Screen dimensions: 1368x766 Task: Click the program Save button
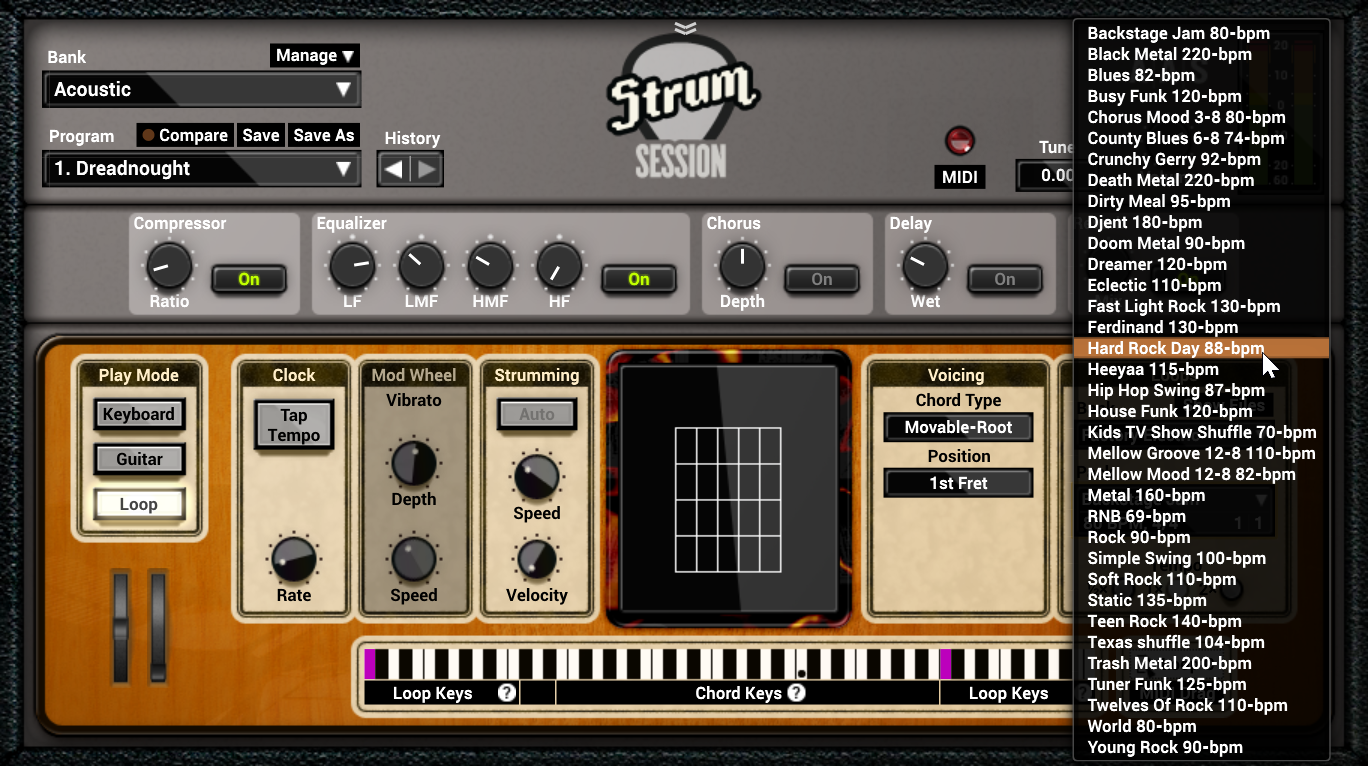pyautogui.click(x=261, y=135)
